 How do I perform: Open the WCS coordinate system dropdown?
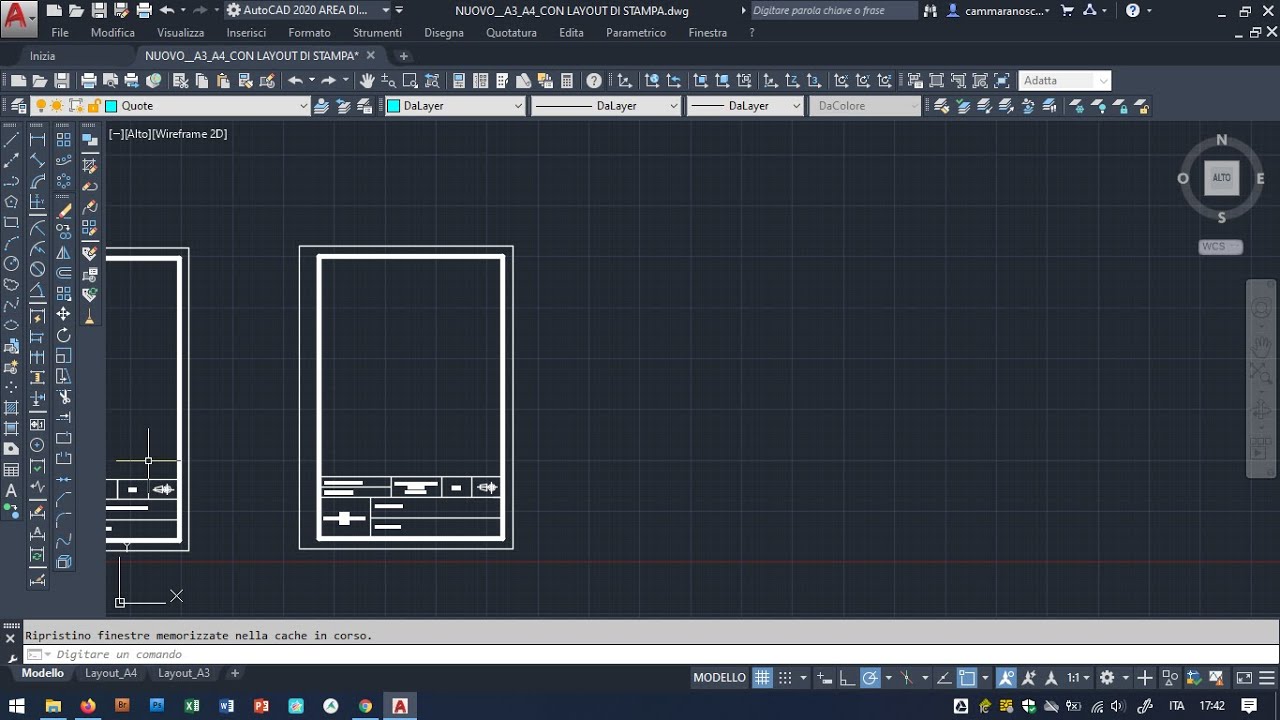pyautogui.click(x=1221, y=247)
